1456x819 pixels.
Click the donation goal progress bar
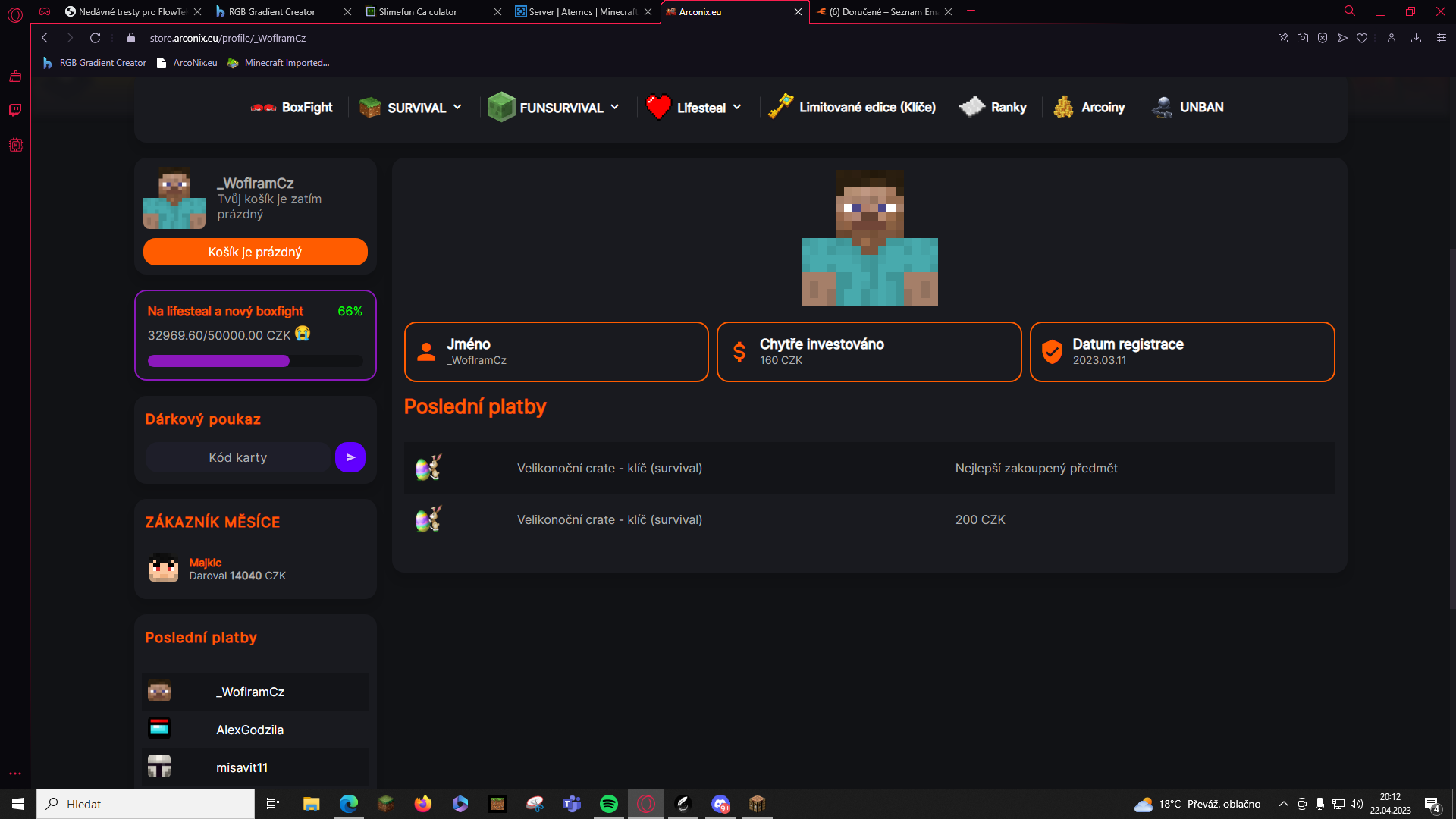256,361
